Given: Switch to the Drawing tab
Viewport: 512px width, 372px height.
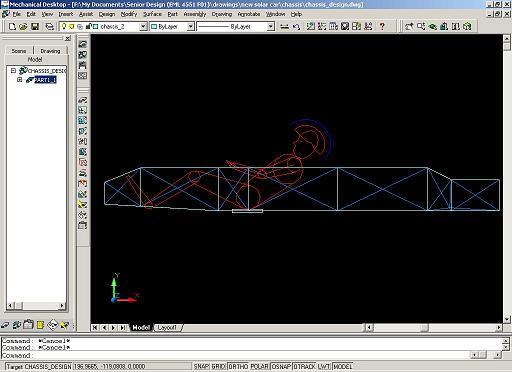Looking at the screenshot, I should pos(50,51).
